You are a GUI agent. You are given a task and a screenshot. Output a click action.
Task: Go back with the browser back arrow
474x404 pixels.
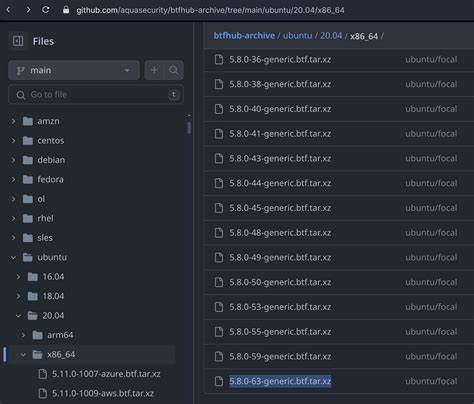(9, 10)
